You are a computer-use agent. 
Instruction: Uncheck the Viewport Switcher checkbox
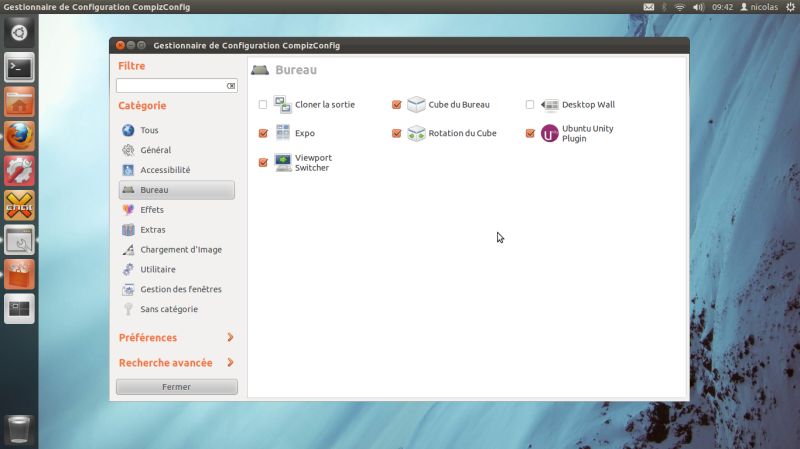click(263, 162)
